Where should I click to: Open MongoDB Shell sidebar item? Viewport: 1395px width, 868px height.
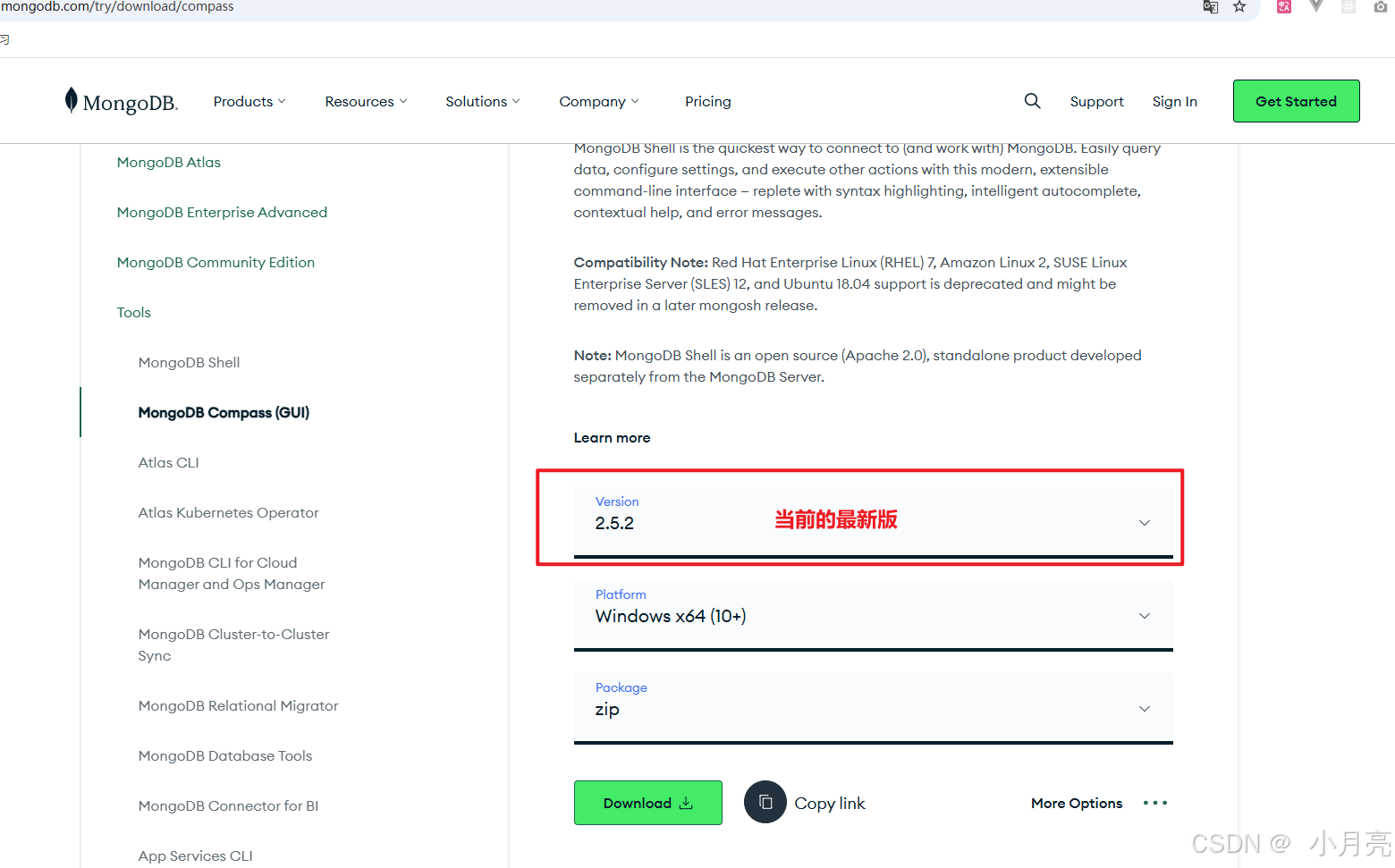click(190, 362)
